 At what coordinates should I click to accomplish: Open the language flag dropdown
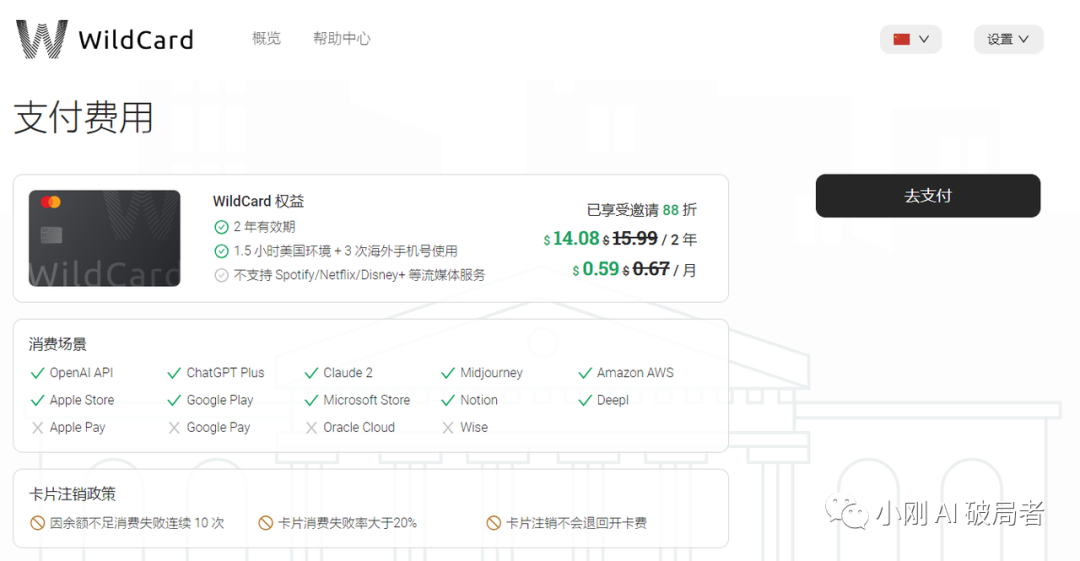(911, 39)
